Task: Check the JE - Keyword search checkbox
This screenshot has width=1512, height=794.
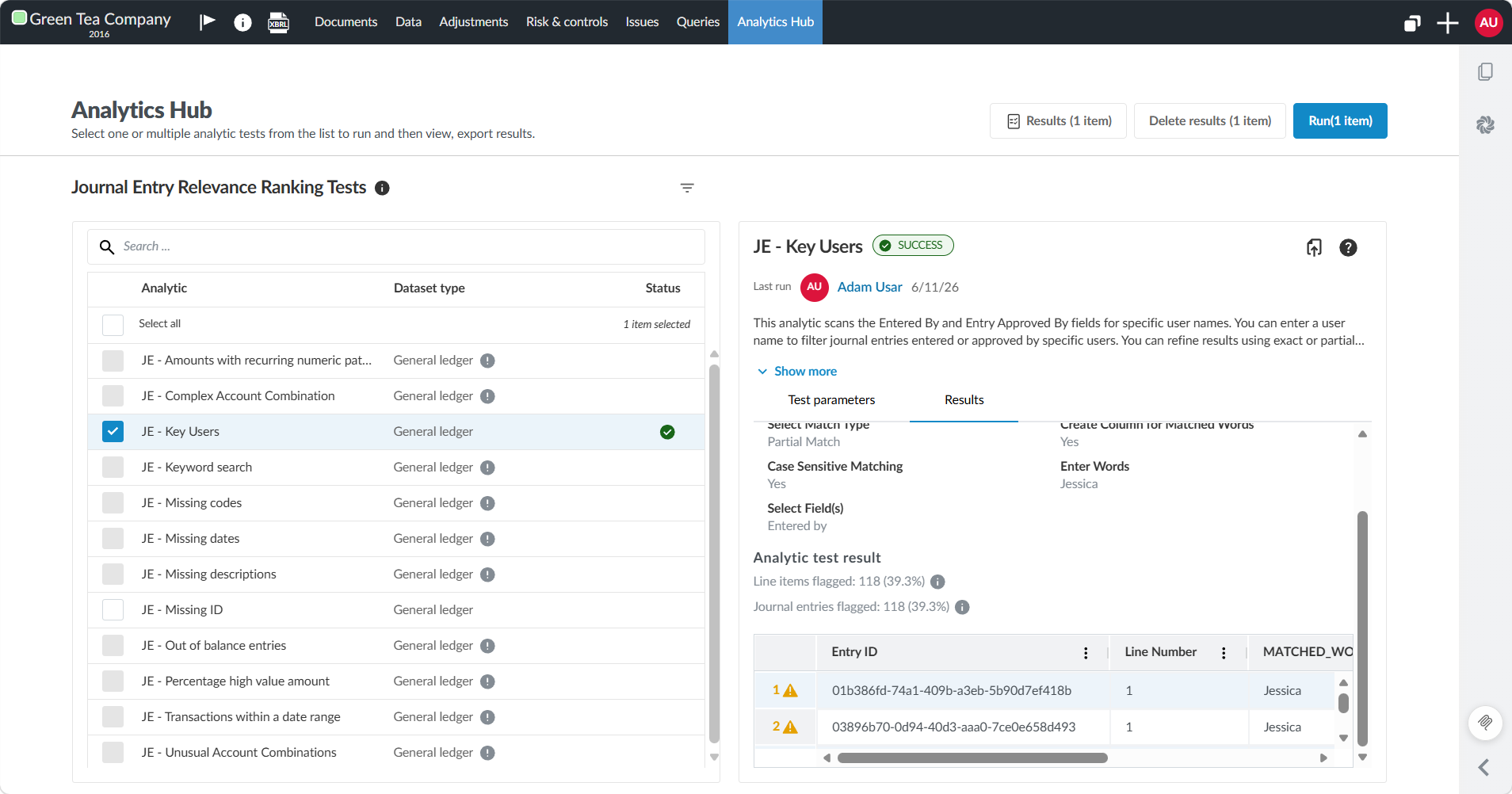Action: click(x=113, y=468)
